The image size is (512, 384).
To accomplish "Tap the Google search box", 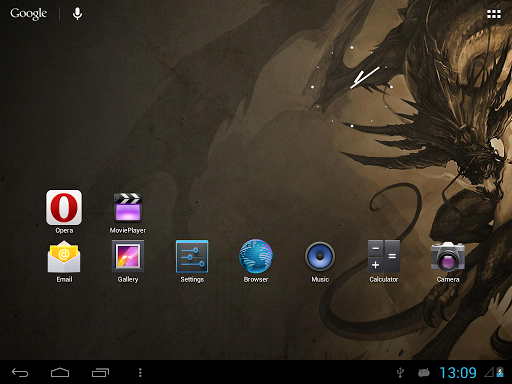I will [x=29, y=14].
